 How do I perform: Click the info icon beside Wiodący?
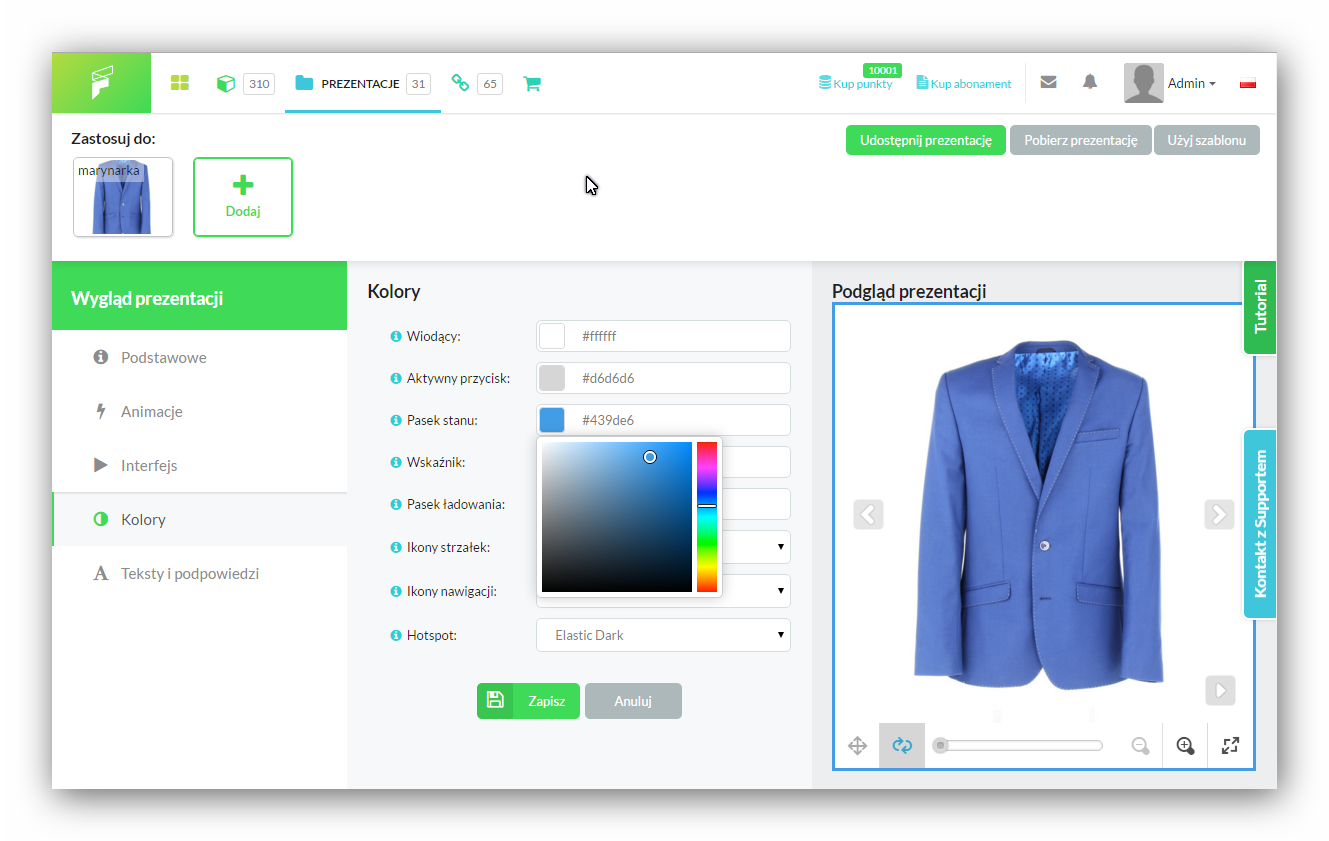pos(396,336)
